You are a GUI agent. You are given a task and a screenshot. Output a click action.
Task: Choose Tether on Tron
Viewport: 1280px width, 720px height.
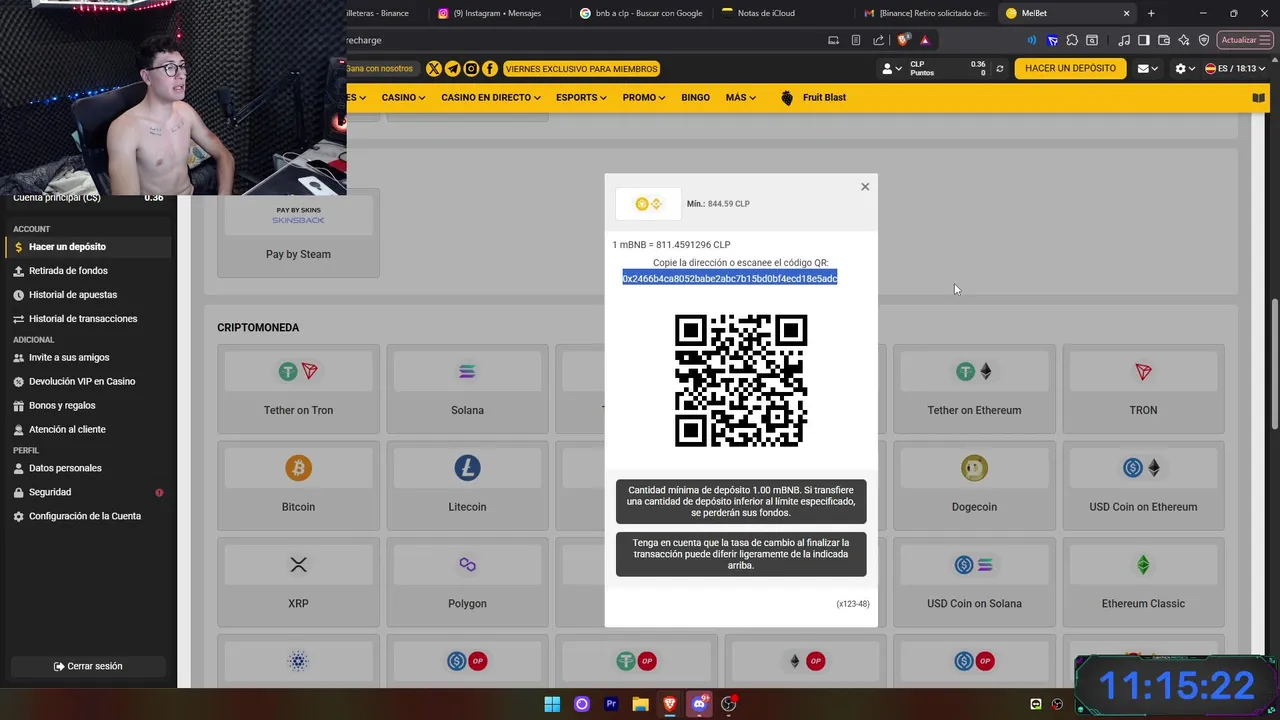298,389
